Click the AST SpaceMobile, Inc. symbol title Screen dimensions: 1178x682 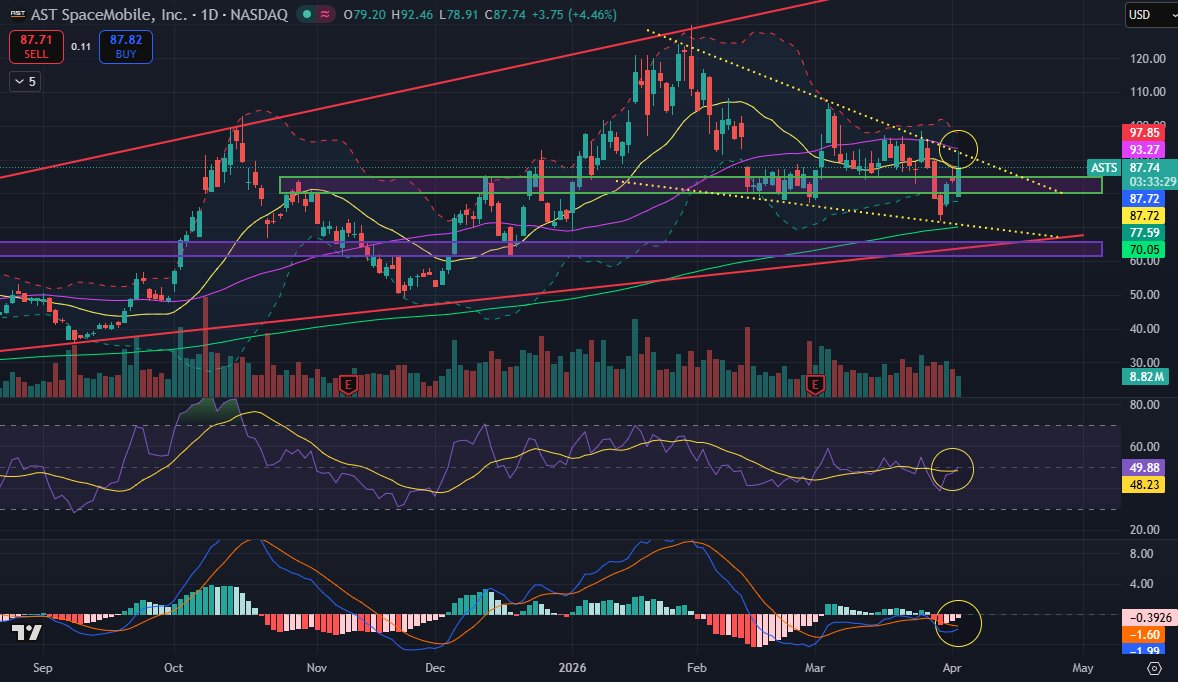pos(109,14)
